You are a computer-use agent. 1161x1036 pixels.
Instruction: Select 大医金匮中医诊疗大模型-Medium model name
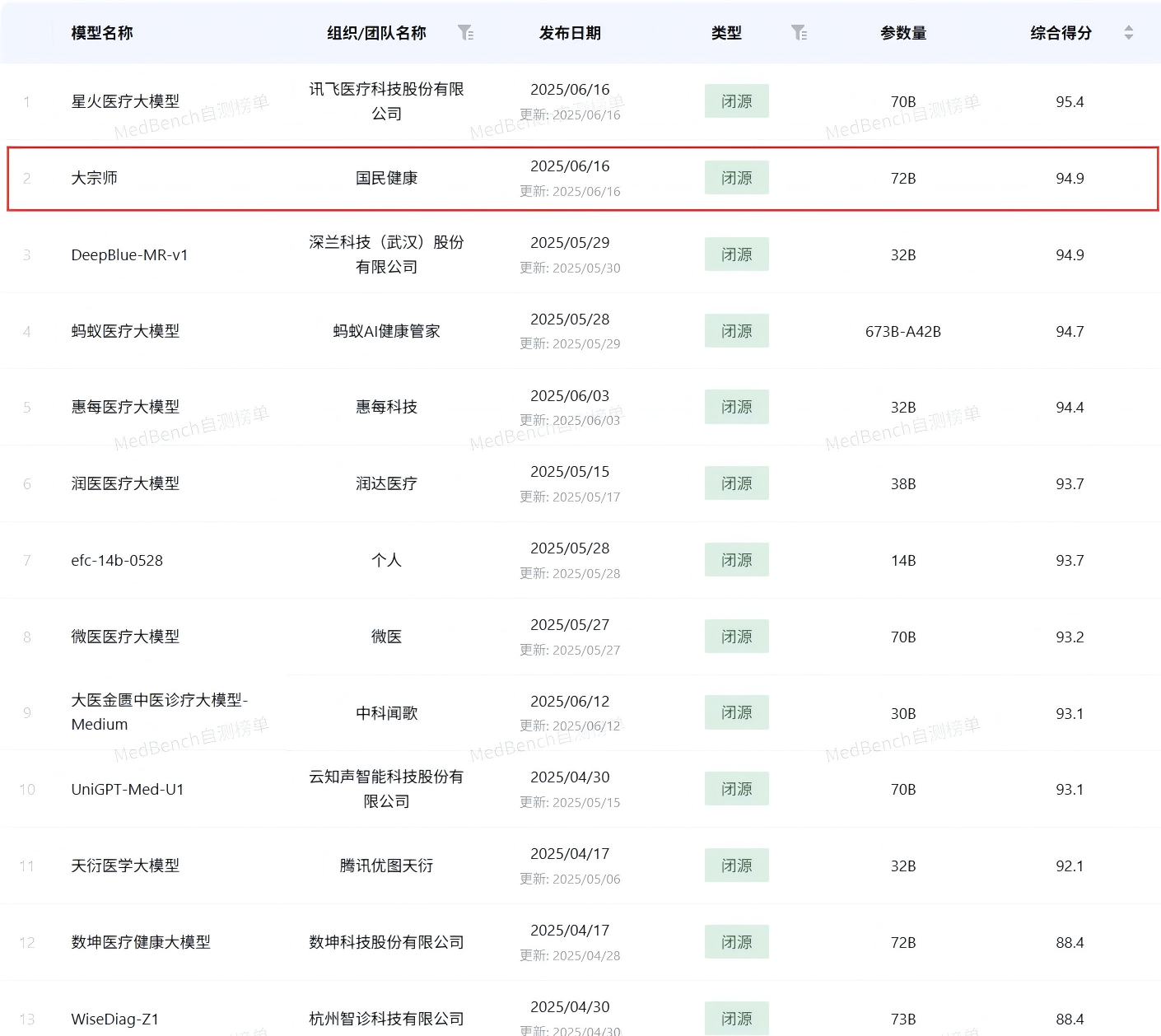pos(160,712)
